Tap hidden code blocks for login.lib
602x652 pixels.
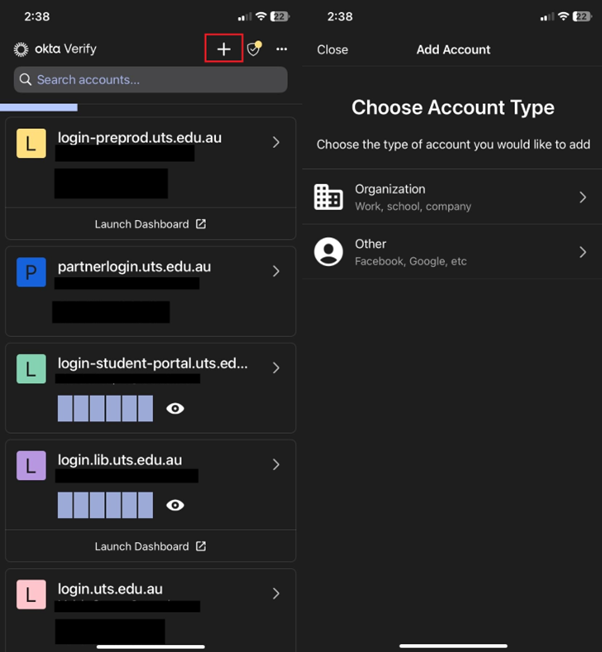105,505
